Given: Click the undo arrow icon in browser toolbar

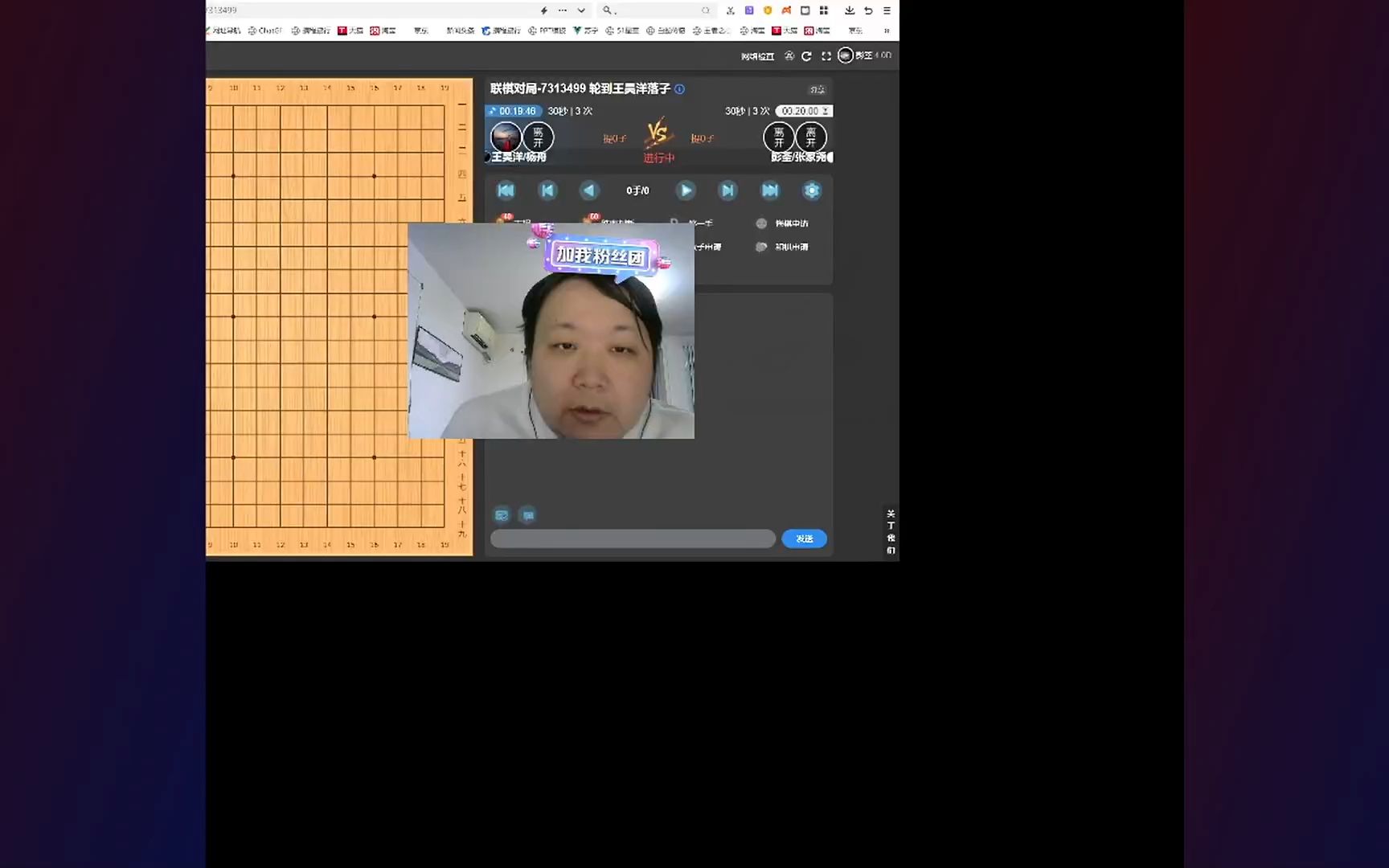Looking at the screenshot, I should click(868, 10).
